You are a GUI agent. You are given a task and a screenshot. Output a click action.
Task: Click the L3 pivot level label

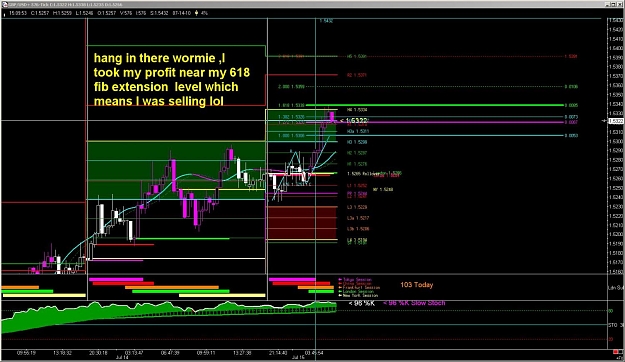pos(357,207)
